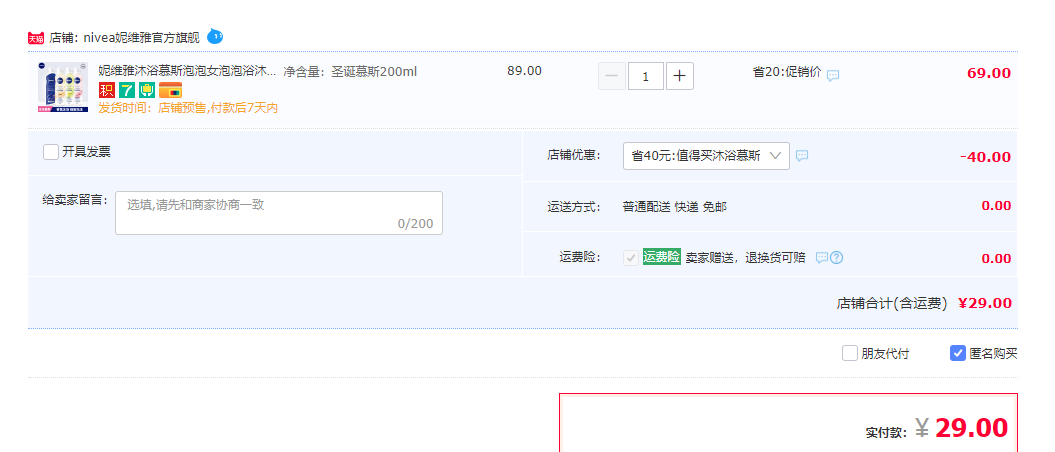
Task: Click the 实付款 label
Action: click(886, 432)
